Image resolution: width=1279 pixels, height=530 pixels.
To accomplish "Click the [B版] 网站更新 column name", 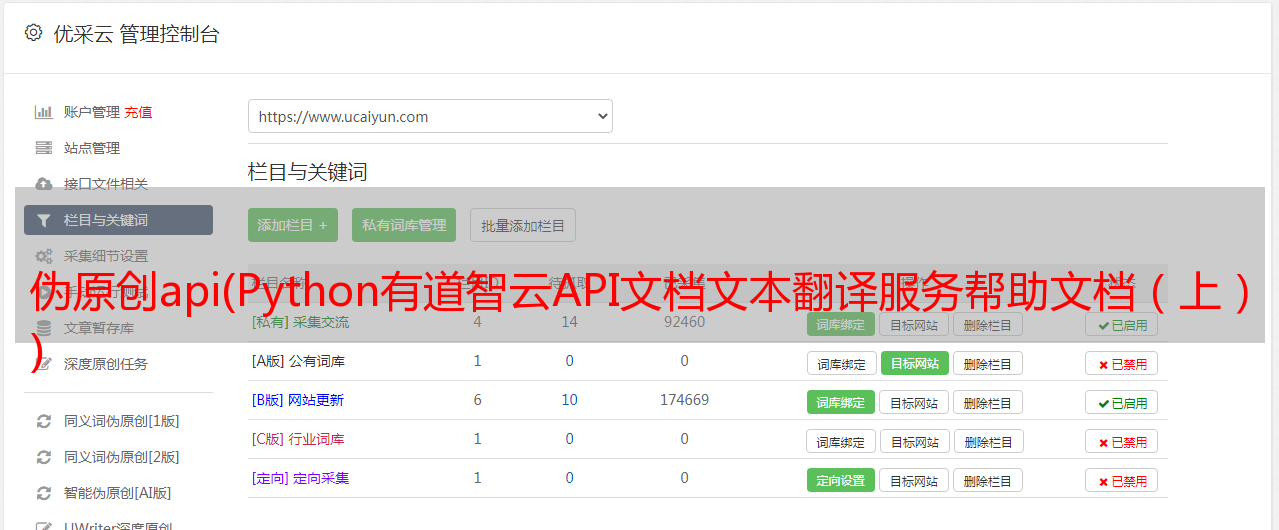I will 297,400.
